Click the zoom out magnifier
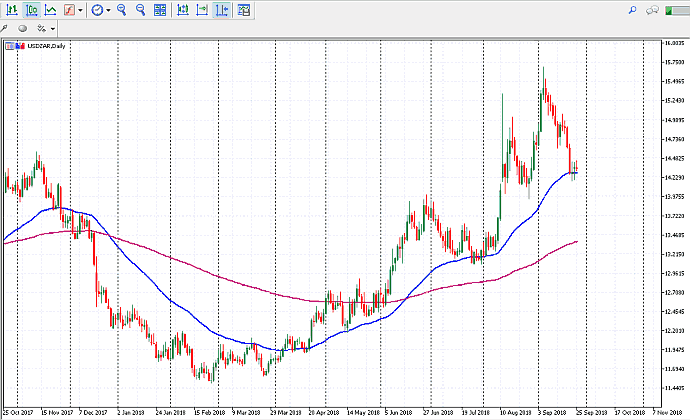 [141, 10]
